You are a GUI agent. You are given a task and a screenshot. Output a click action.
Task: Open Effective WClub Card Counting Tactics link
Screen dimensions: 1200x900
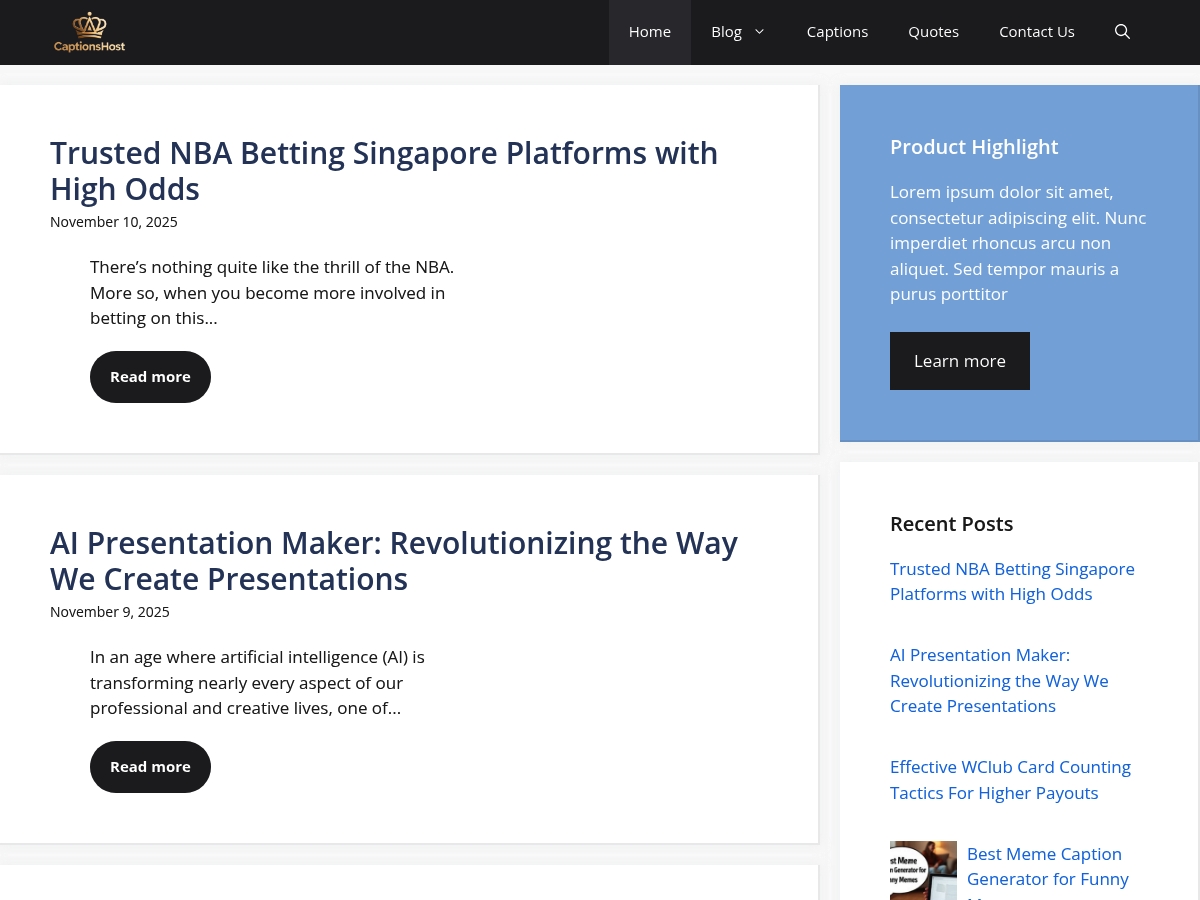pyautogui.click(x=1010, y=780)
